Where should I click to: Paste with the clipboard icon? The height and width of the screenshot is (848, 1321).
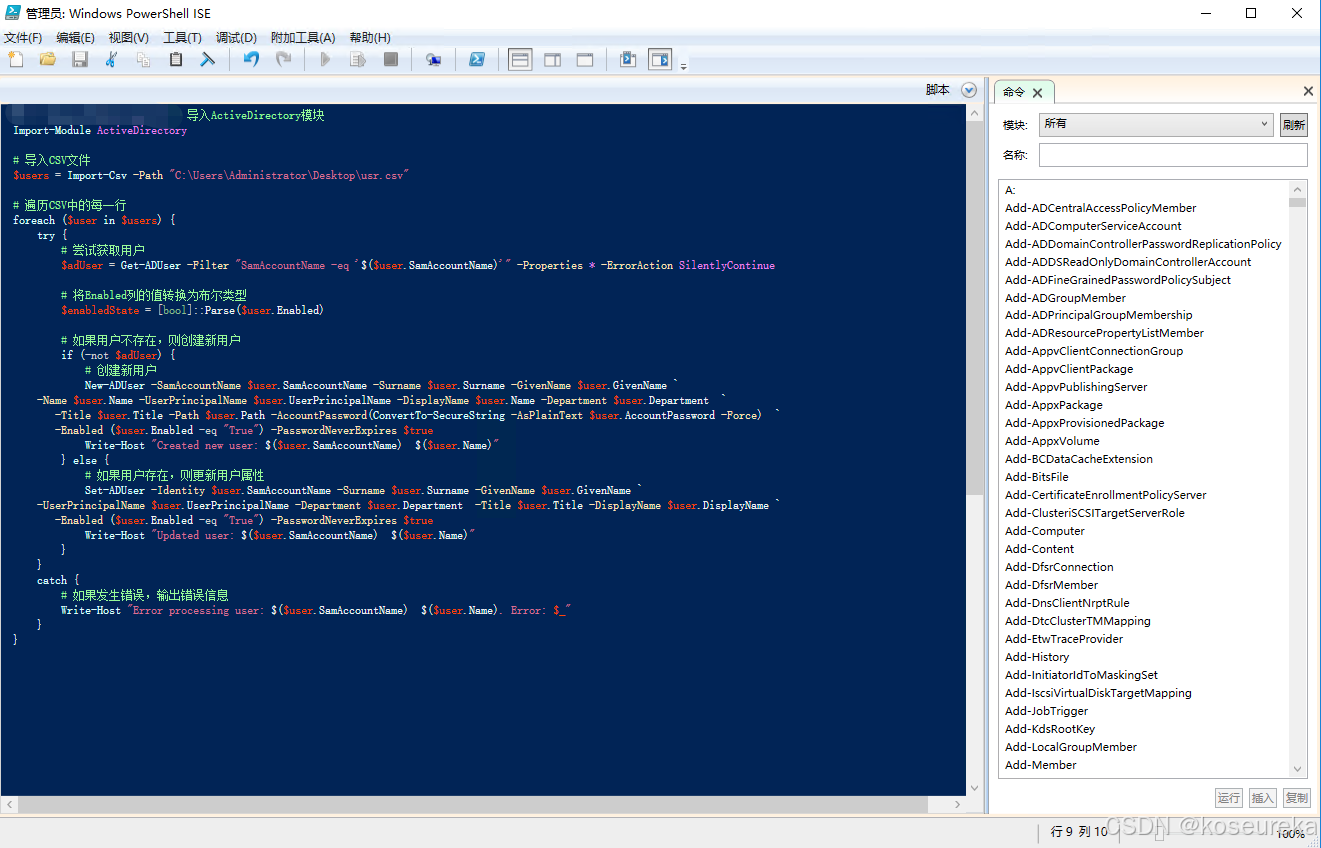[x=176, y=60]
